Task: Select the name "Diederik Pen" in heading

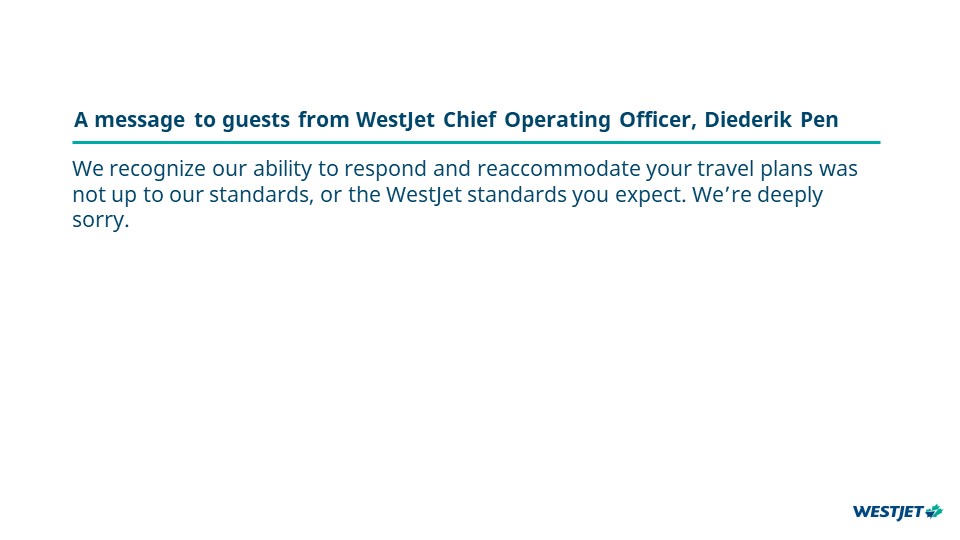Action: tap(771, 120)
